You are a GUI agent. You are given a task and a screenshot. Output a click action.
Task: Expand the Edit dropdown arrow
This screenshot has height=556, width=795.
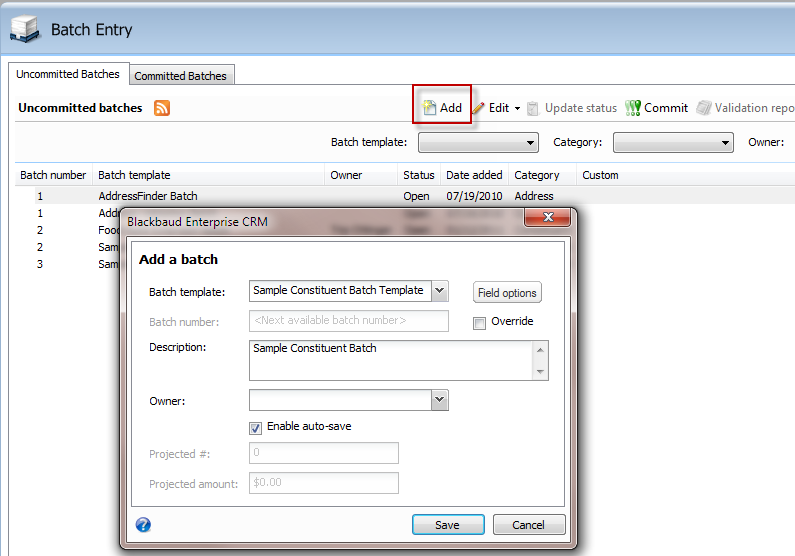tap(517, 108)
